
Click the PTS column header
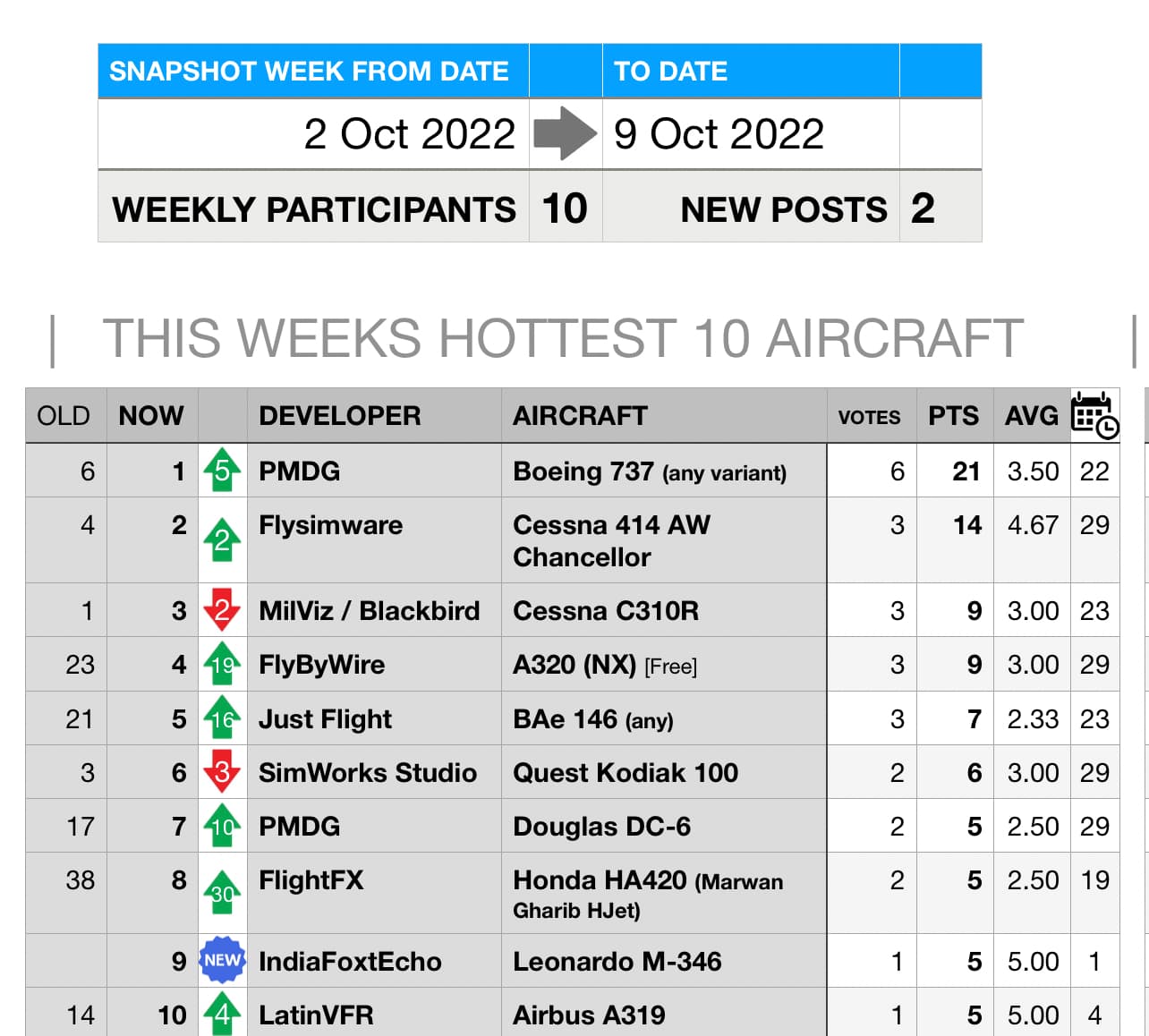click(x=953, y=415)
